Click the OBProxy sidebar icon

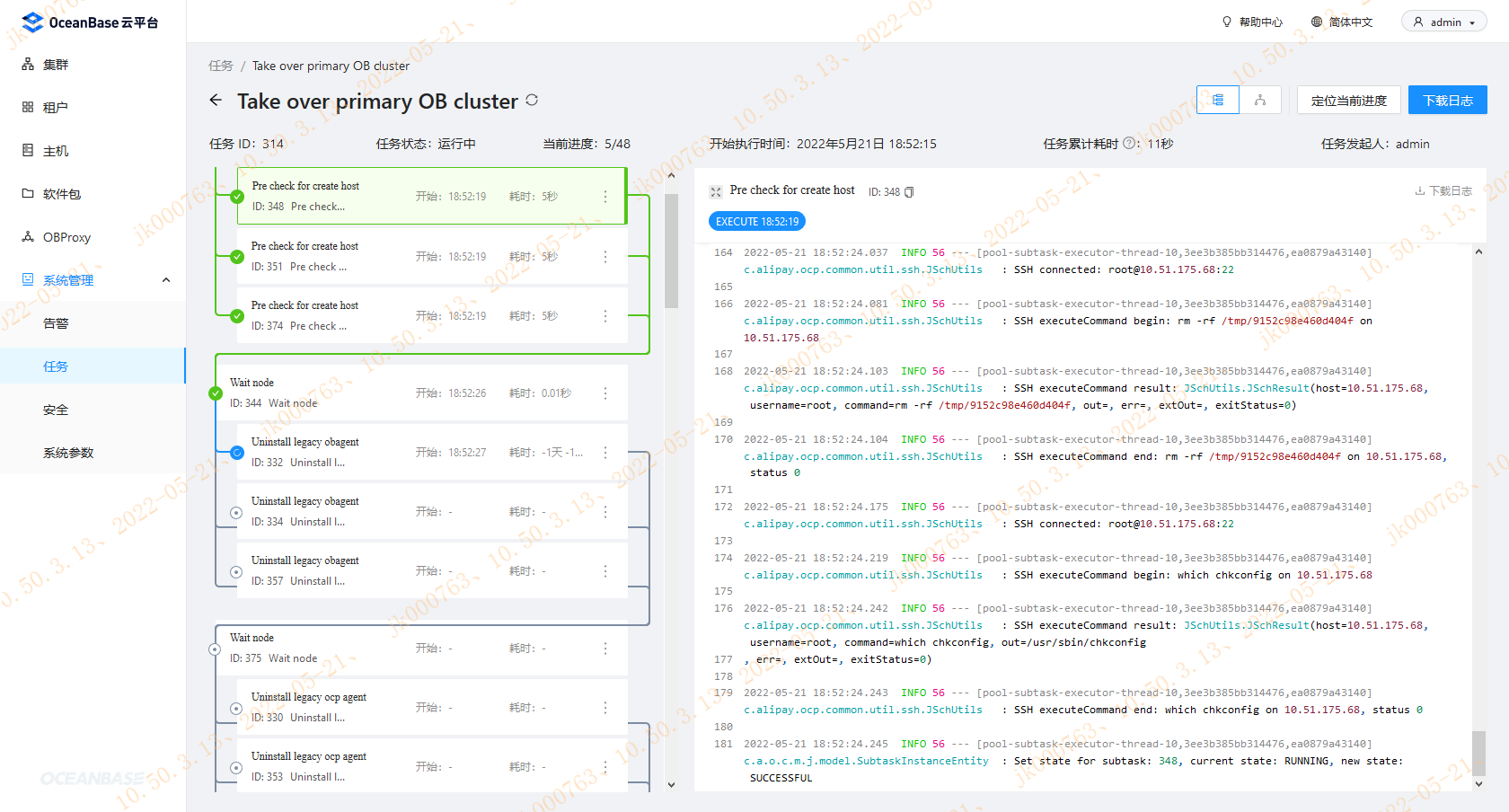point(28,236)
